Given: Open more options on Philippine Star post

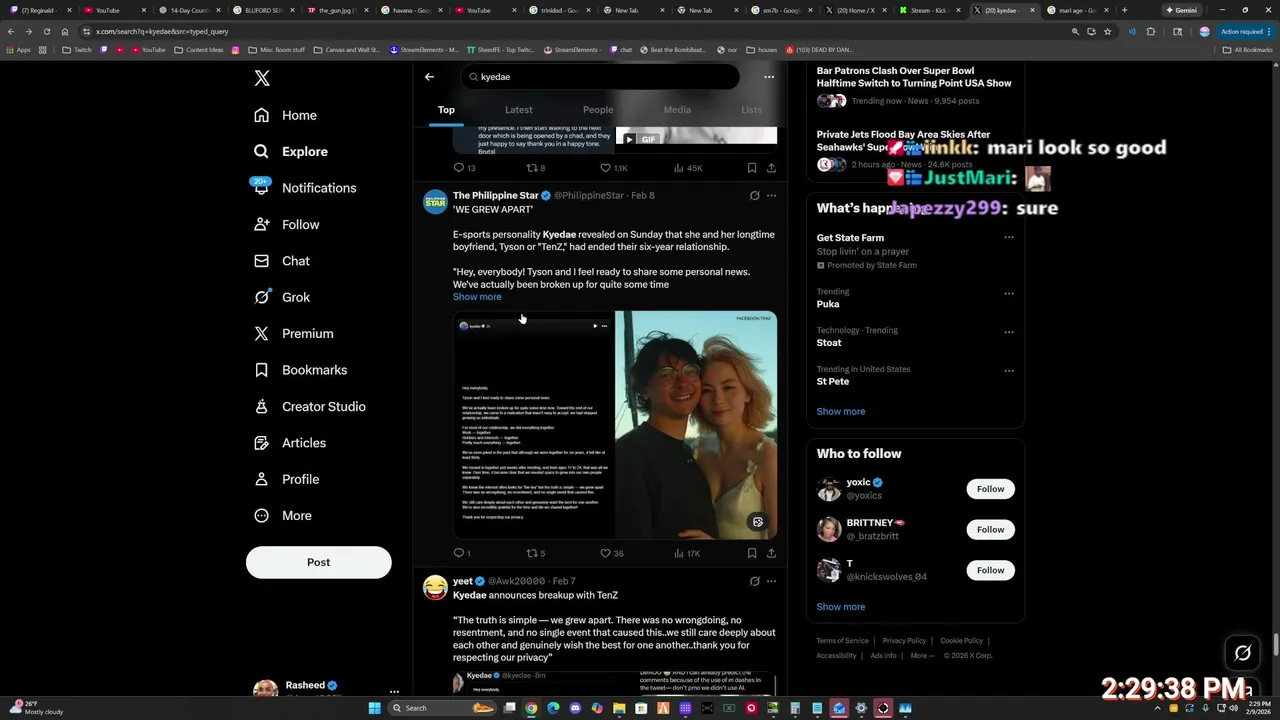Looking at the screenshot, I should (x=771, y=196).
